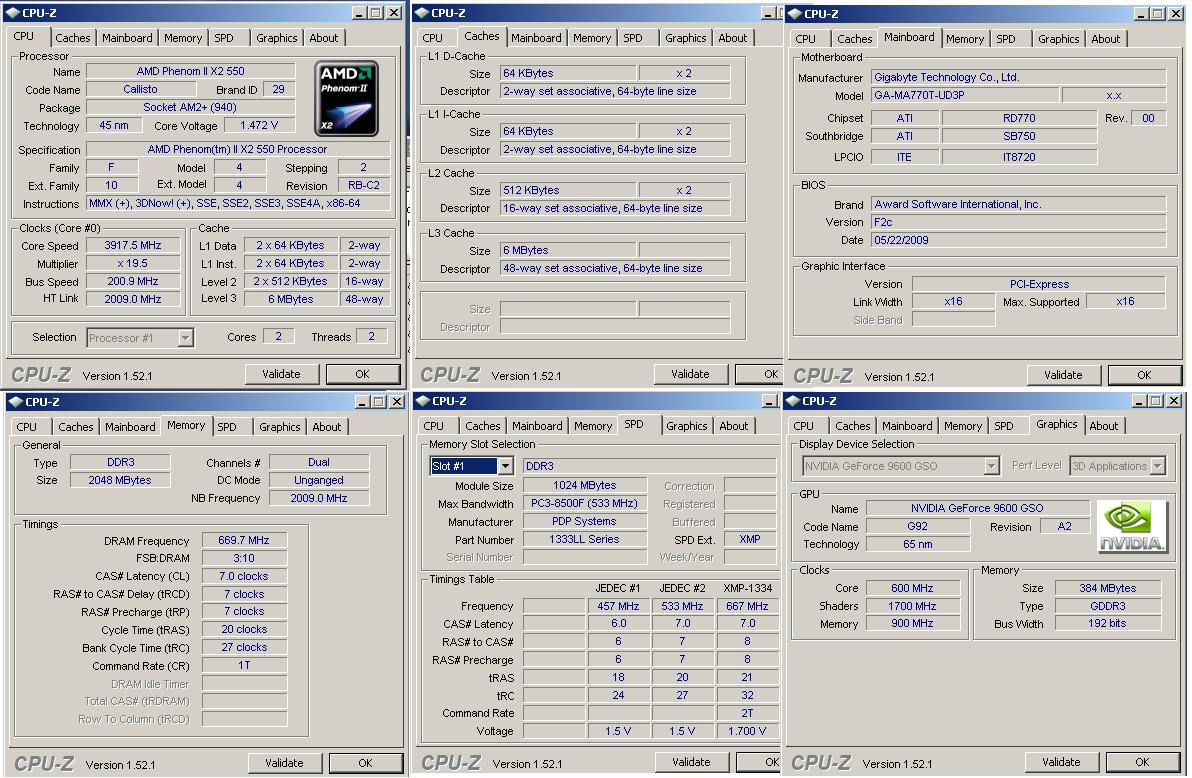The width and height of the screenshot is (1192, 778).
Task: Click the Core Voltage value 1.472 V
Action: coord(259,125)
